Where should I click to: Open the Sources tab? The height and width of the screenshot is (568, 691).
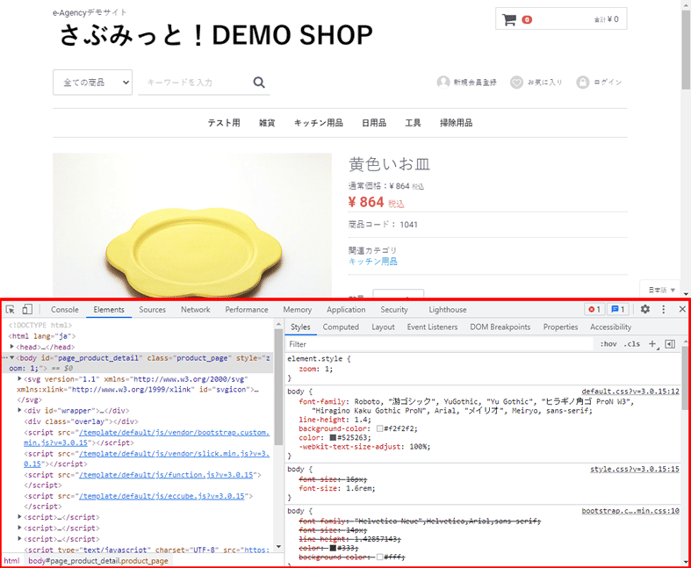[x=152, y=310]
